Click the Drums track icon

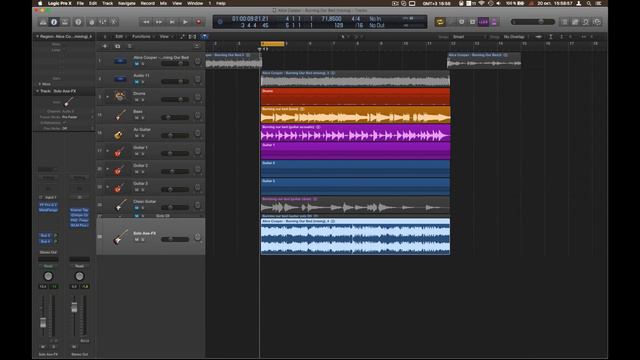[119, 97]
